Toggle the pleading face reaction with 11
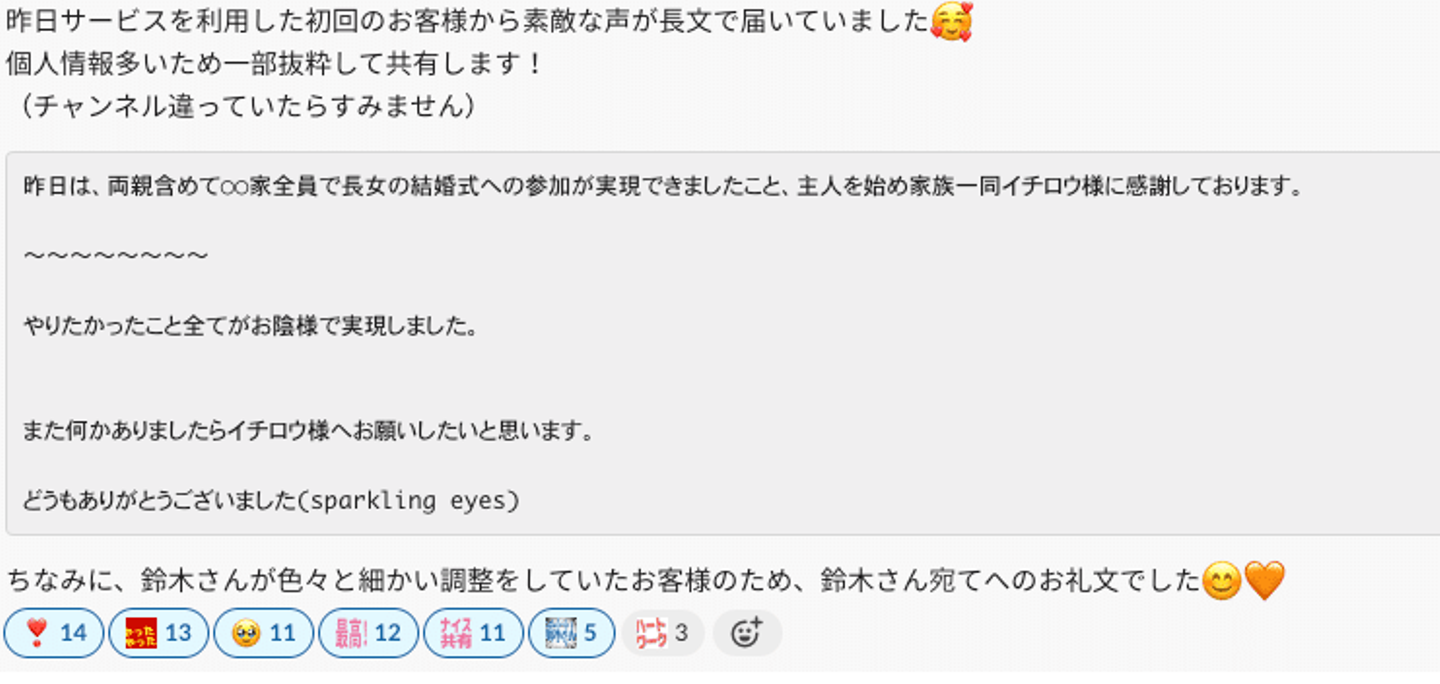The width and height of the screenshot is (1440, 684). tap(264, 633)
